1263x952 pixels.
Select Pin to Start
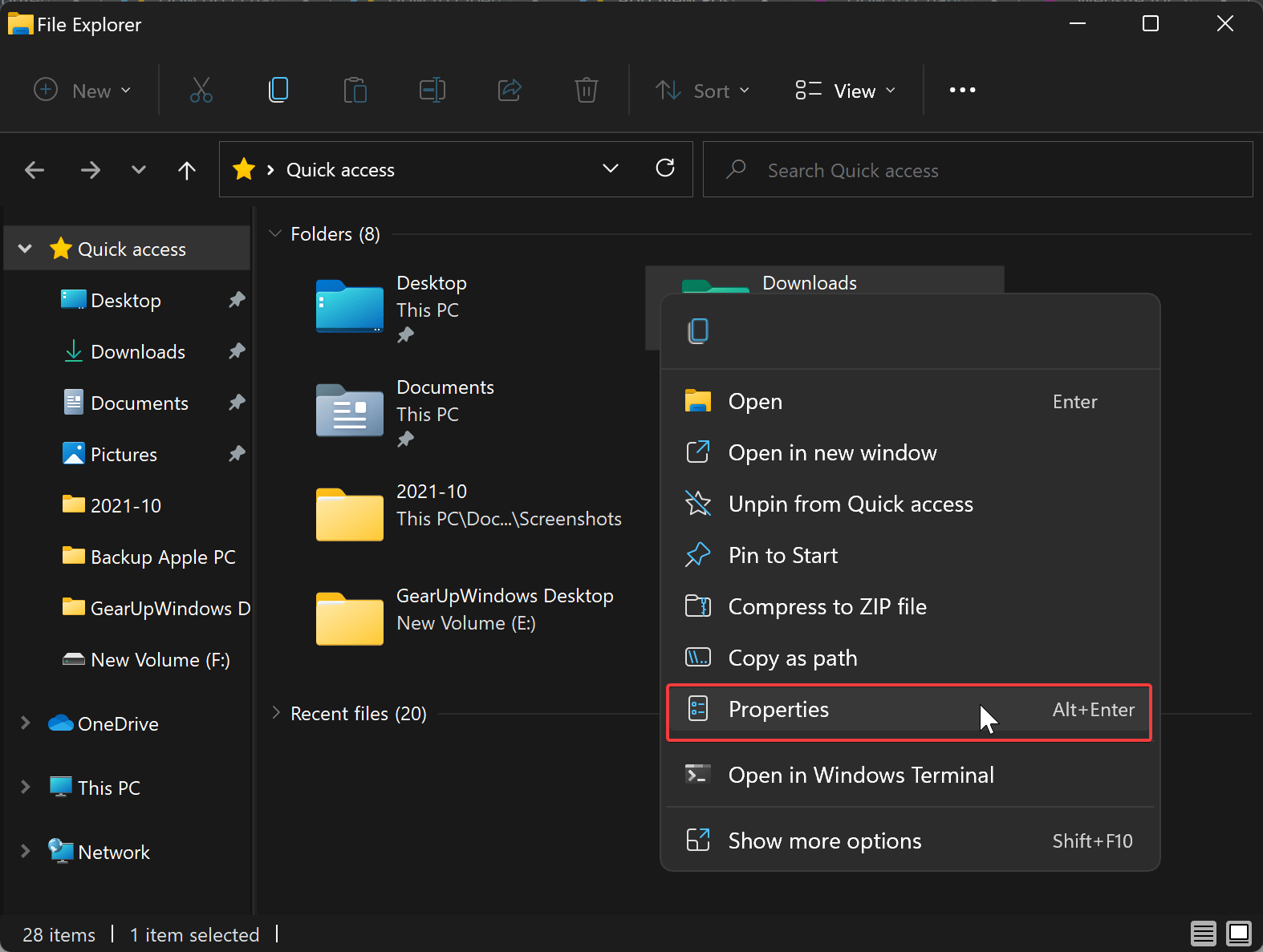[910, 555]
